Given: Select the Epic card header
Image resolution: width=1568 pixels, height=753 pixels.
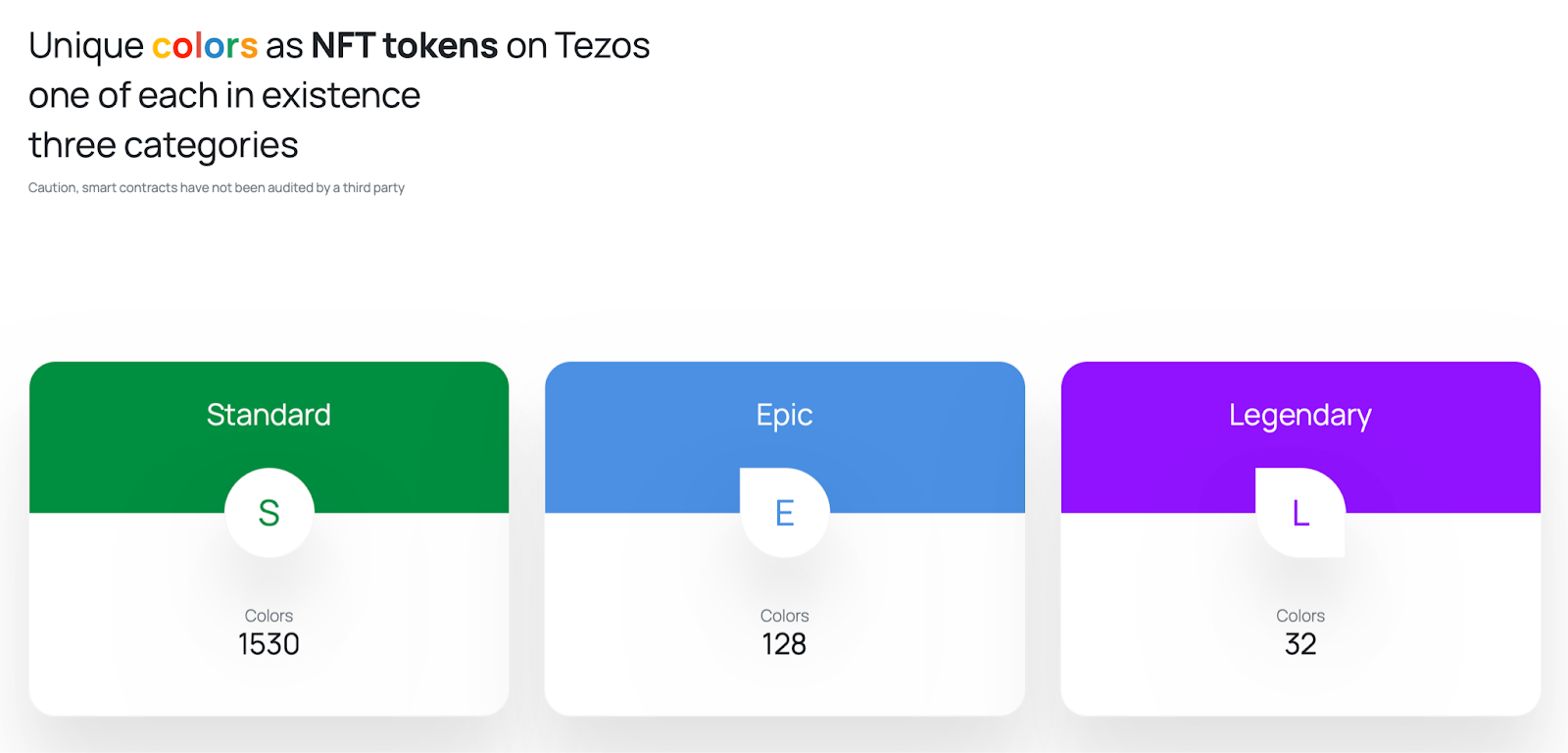Looking at the screenshot, I should (785, 437).
